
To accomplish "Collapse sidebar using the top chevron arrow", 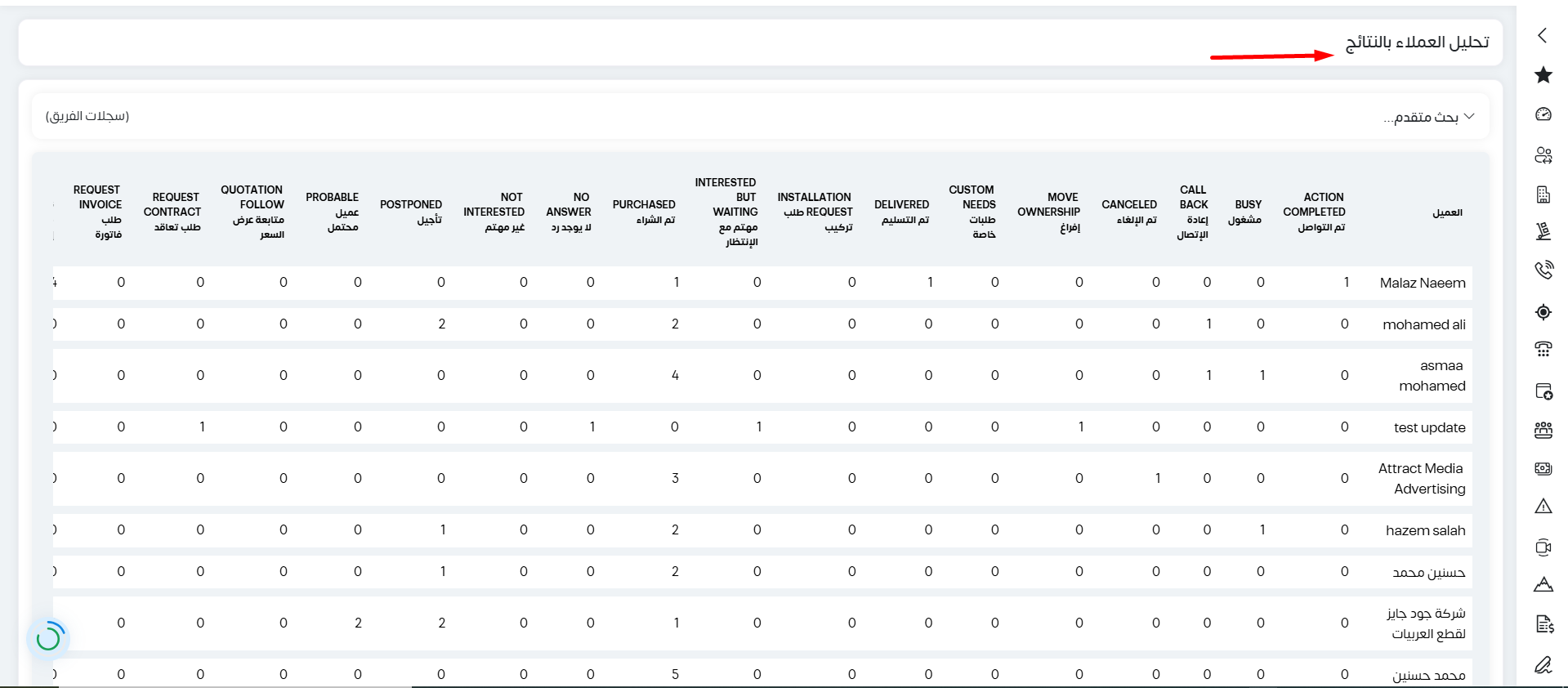I will [1543, 35].
